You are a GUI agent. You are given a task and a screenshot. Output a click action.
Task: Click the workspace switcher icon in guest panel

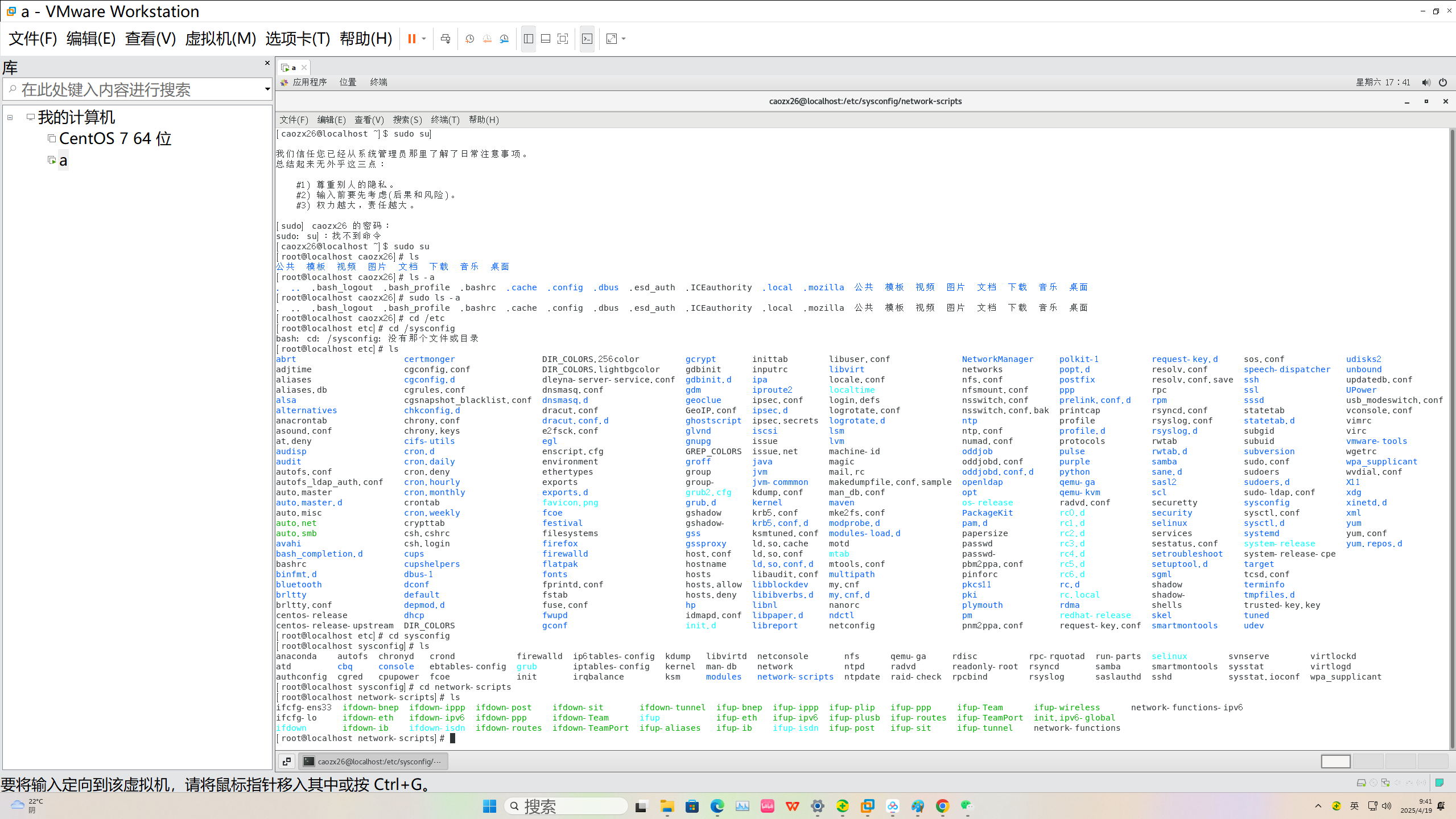click(x=1335, y=762)
